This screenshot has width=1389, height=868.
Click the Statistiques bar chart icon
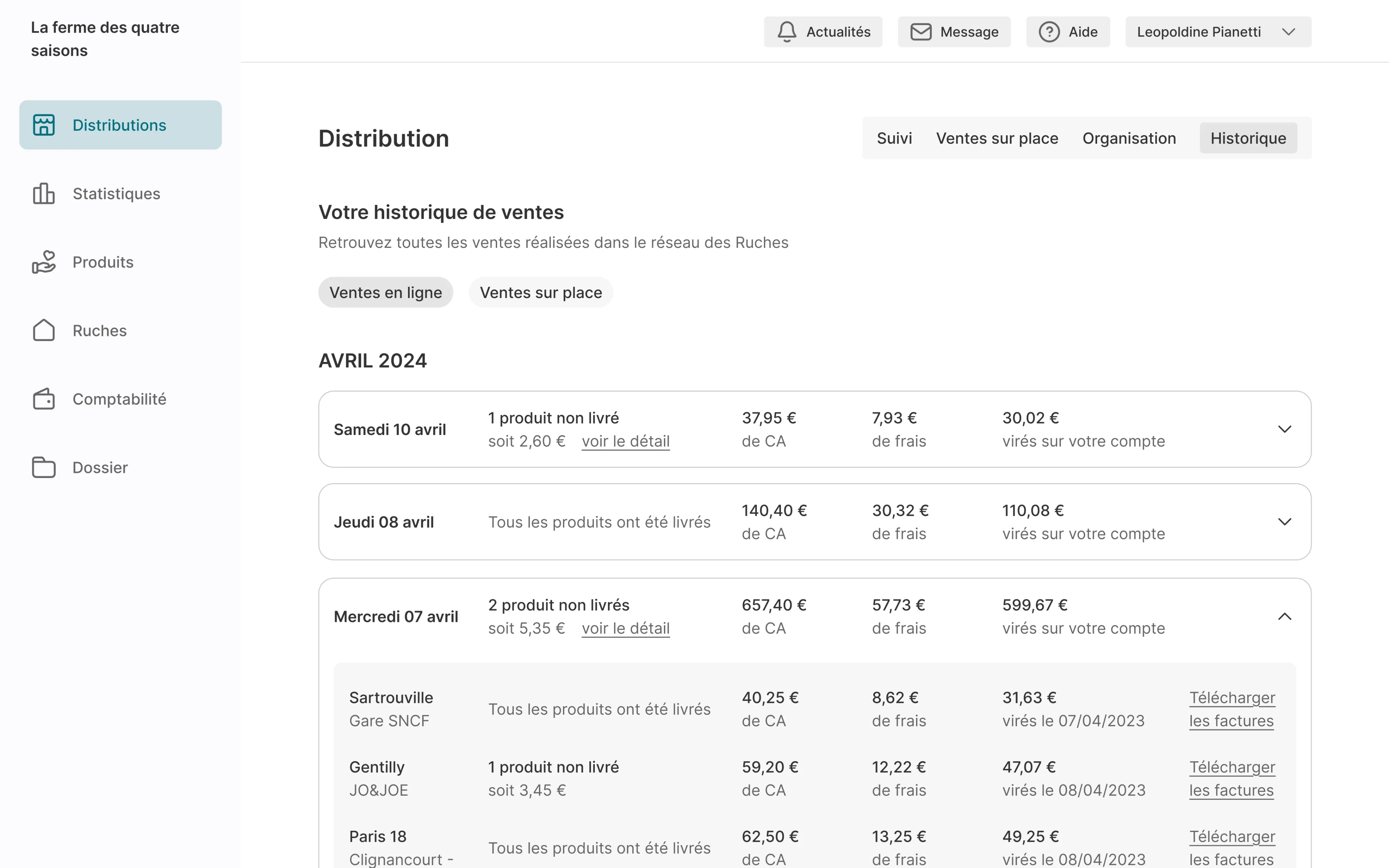(x=44, y=194)
